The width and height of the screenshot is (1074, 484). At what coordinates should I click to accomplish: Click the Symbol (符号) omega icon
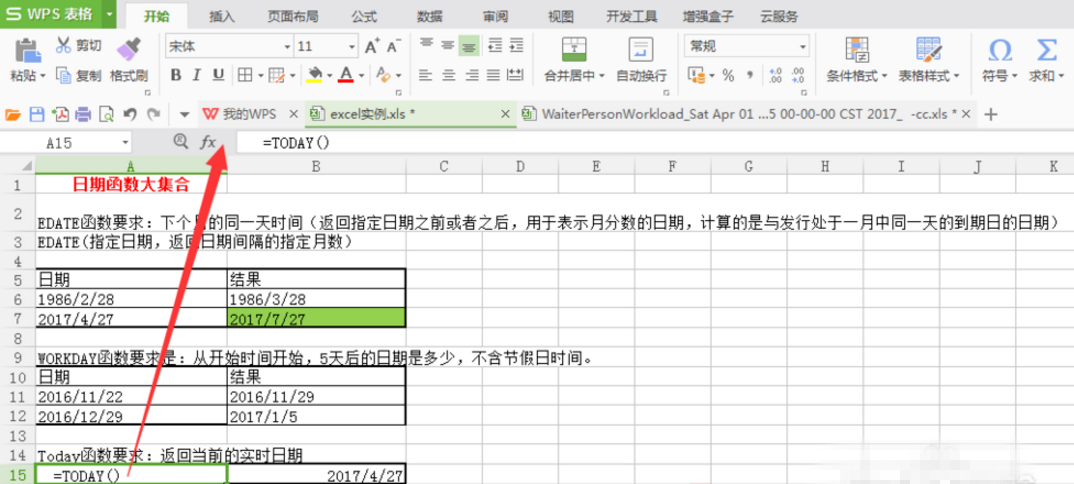1001,51
